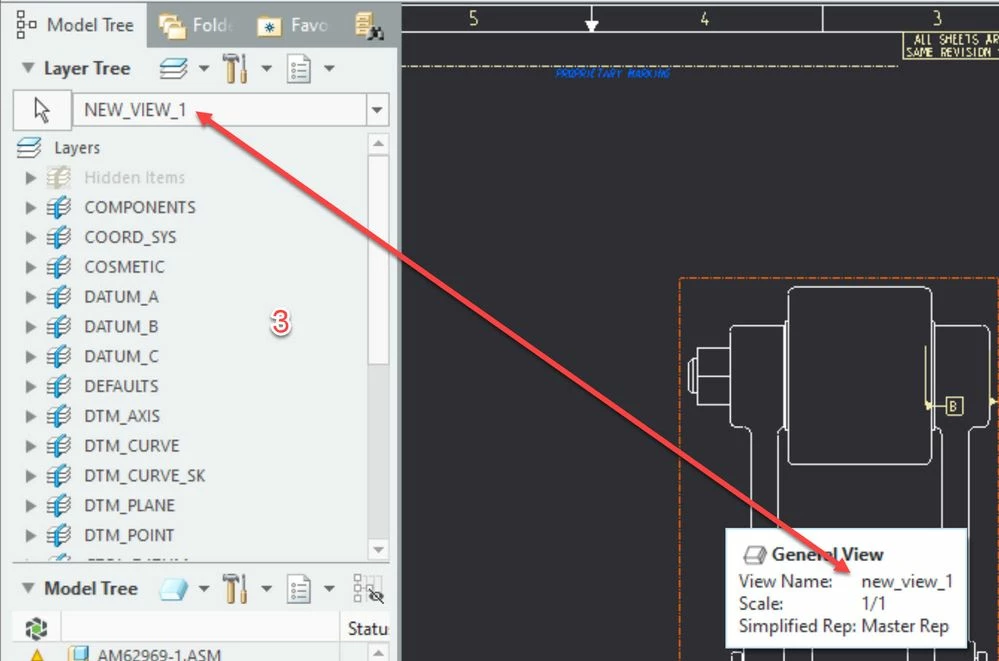Expand the DATUM_B layer
The height and width of the screenshot is (661, 999).
(x=31, y=327)
